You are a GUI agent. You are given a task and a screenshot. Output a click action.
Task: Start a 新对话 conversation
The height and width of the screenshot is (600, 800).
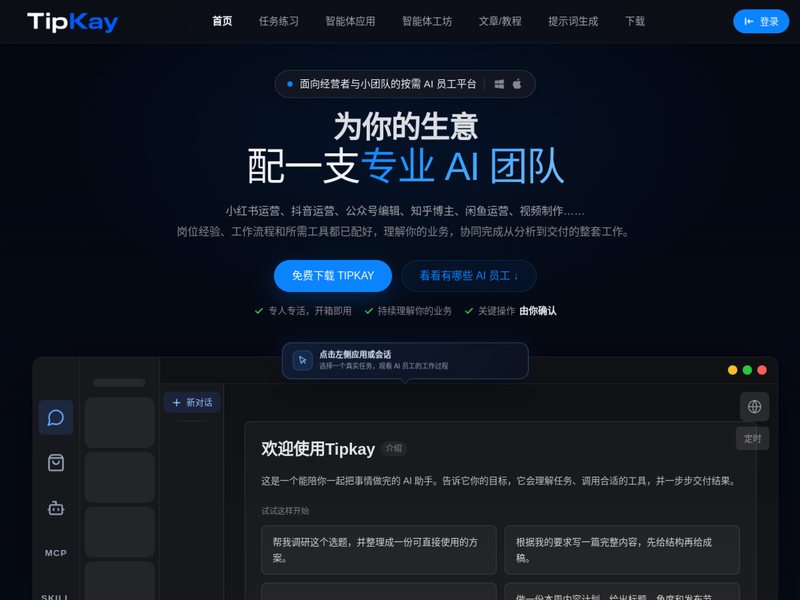click(x=192, y=403)
